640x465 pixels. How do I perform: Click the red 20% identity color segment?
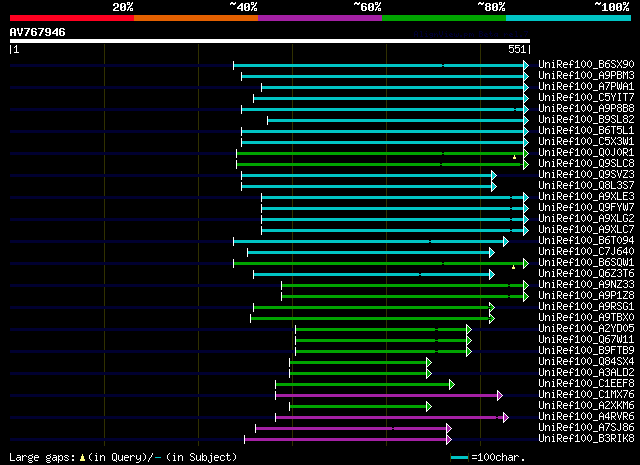72,18
